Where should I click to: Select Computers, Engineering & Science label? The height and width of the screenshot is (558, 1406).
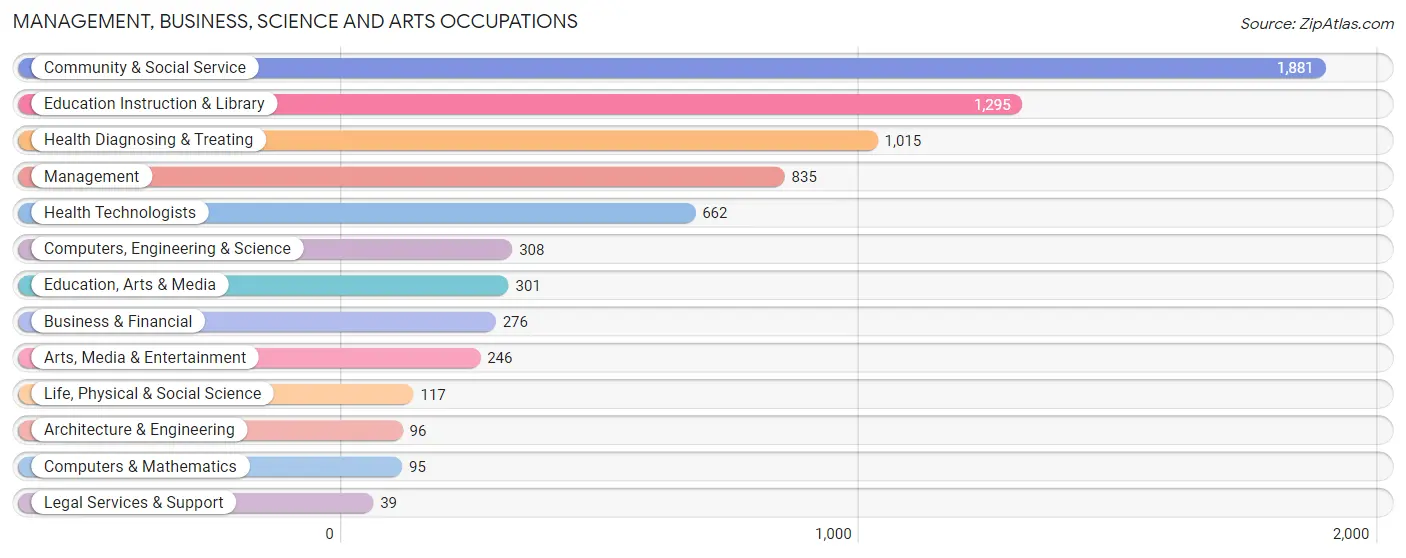167,249
